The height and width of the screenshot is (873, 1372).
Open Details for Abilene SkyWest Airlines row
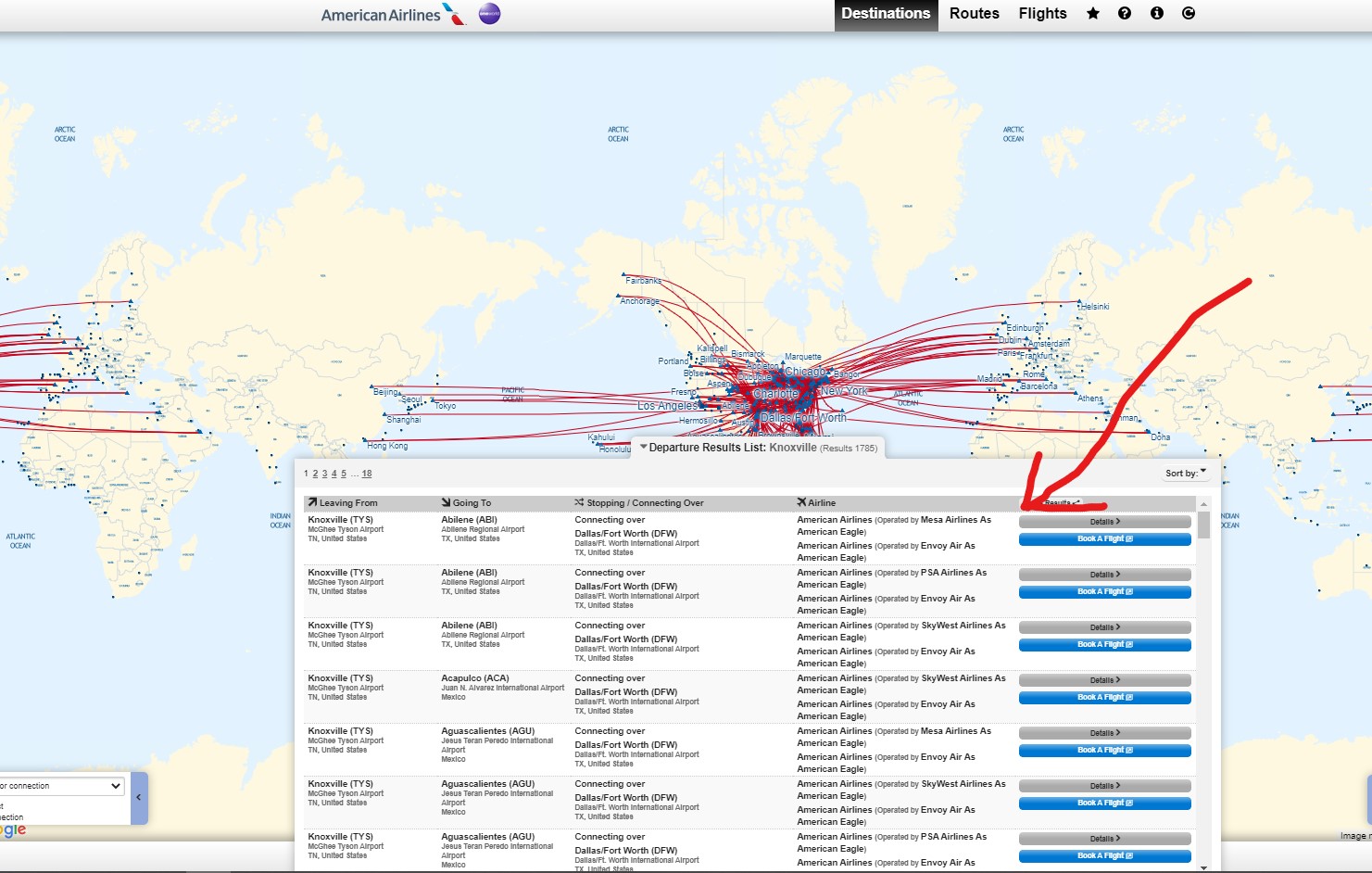1105,627
